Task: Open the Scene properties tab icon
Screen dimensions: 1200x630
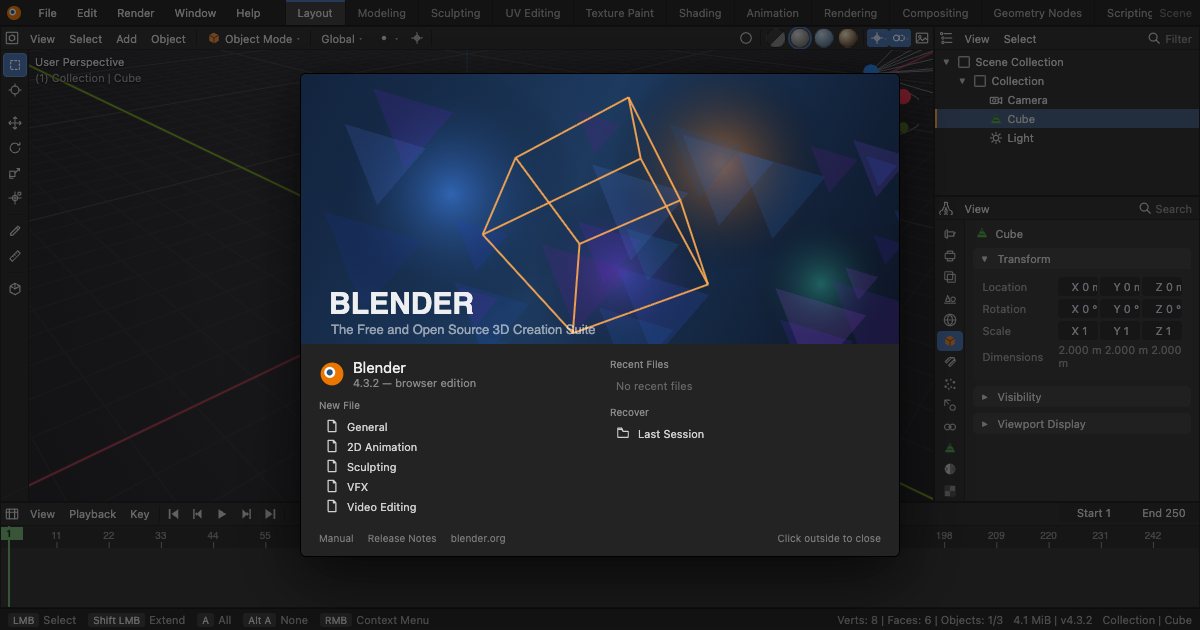Action: point(950,298)
